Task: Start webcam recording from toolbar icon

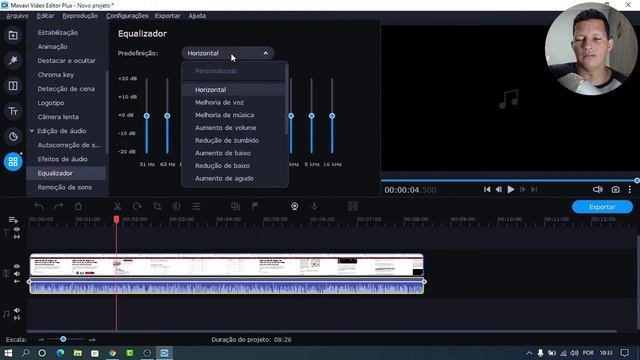Action: tap(294, 207)
